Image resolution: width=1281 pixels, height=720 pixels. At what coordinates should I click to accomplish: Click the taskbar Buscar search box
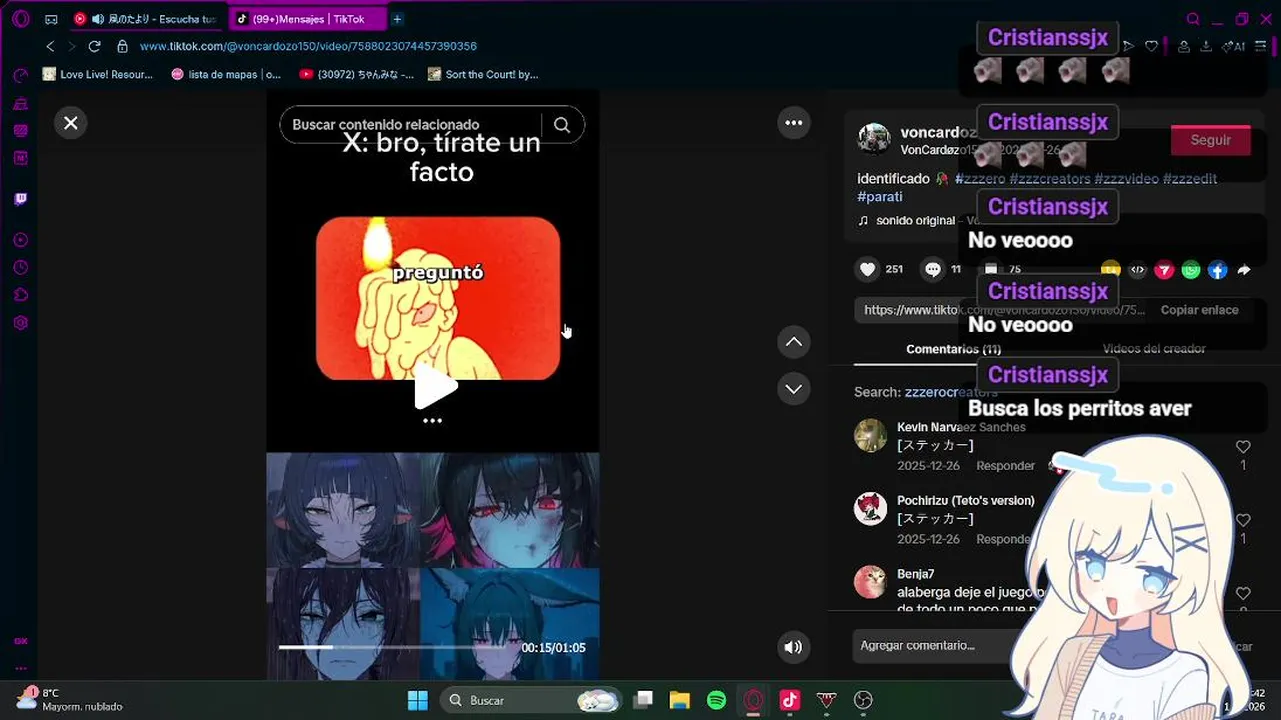(x=533, y=700)
